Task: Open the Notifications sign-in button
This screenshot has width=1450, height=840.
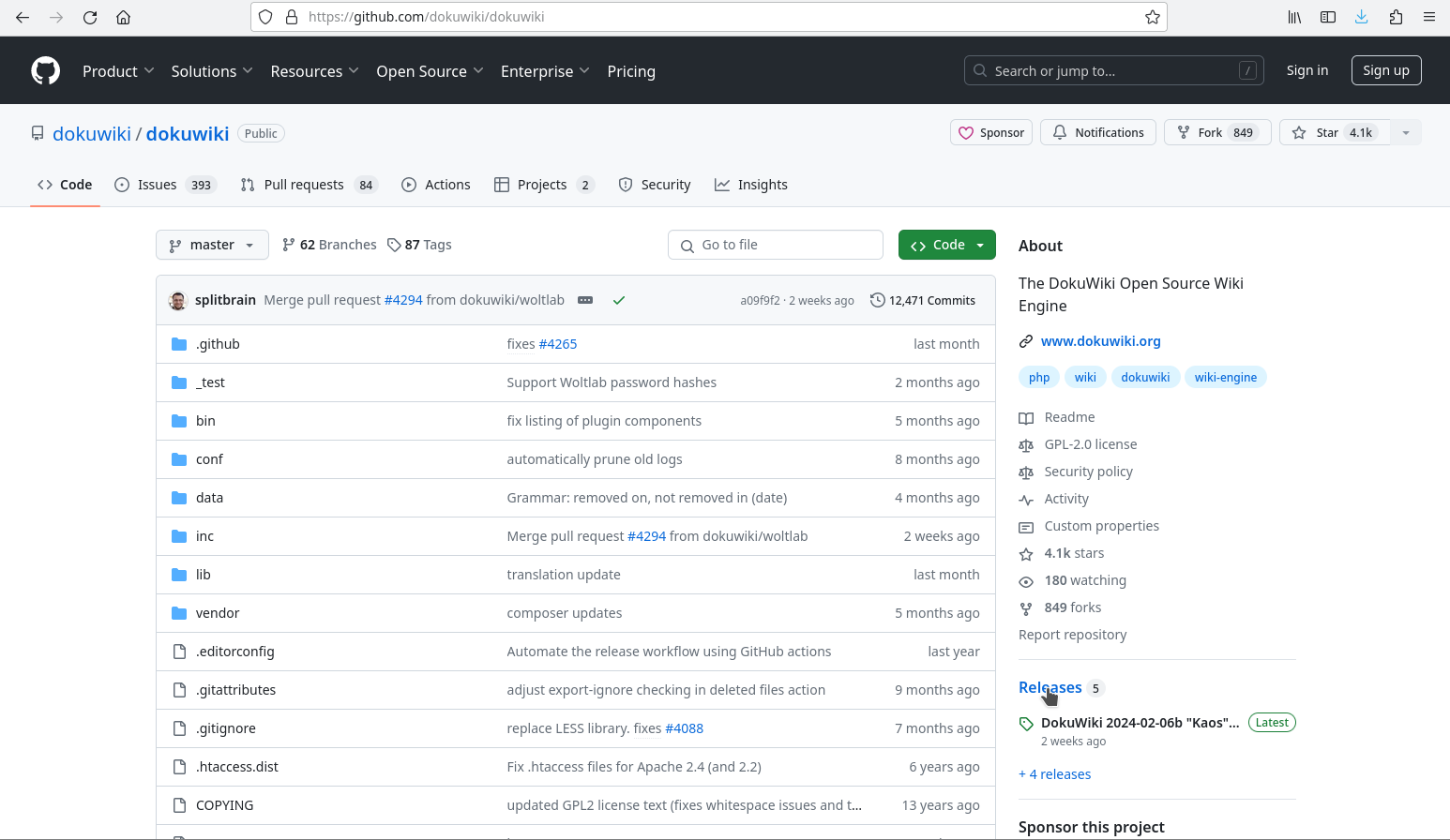Action: tap(1098, 133)
